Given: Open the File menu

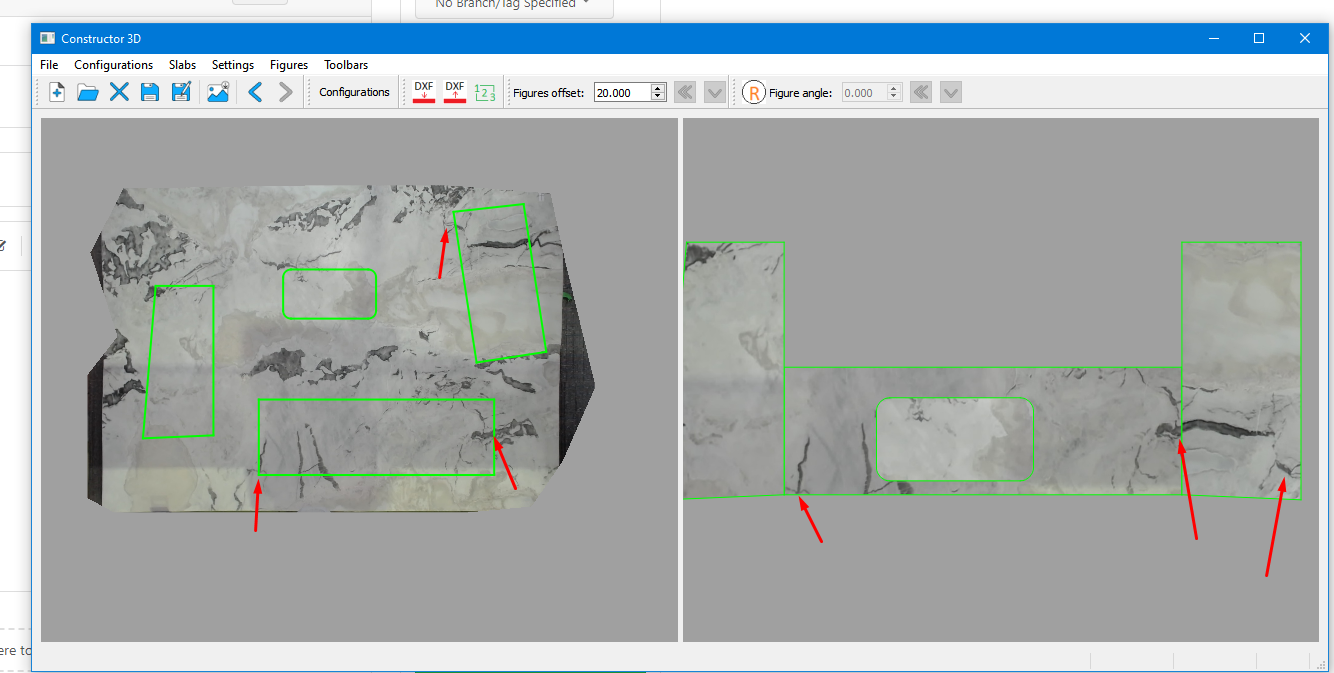Looking at the screenshot, I should tap(49, 65).
